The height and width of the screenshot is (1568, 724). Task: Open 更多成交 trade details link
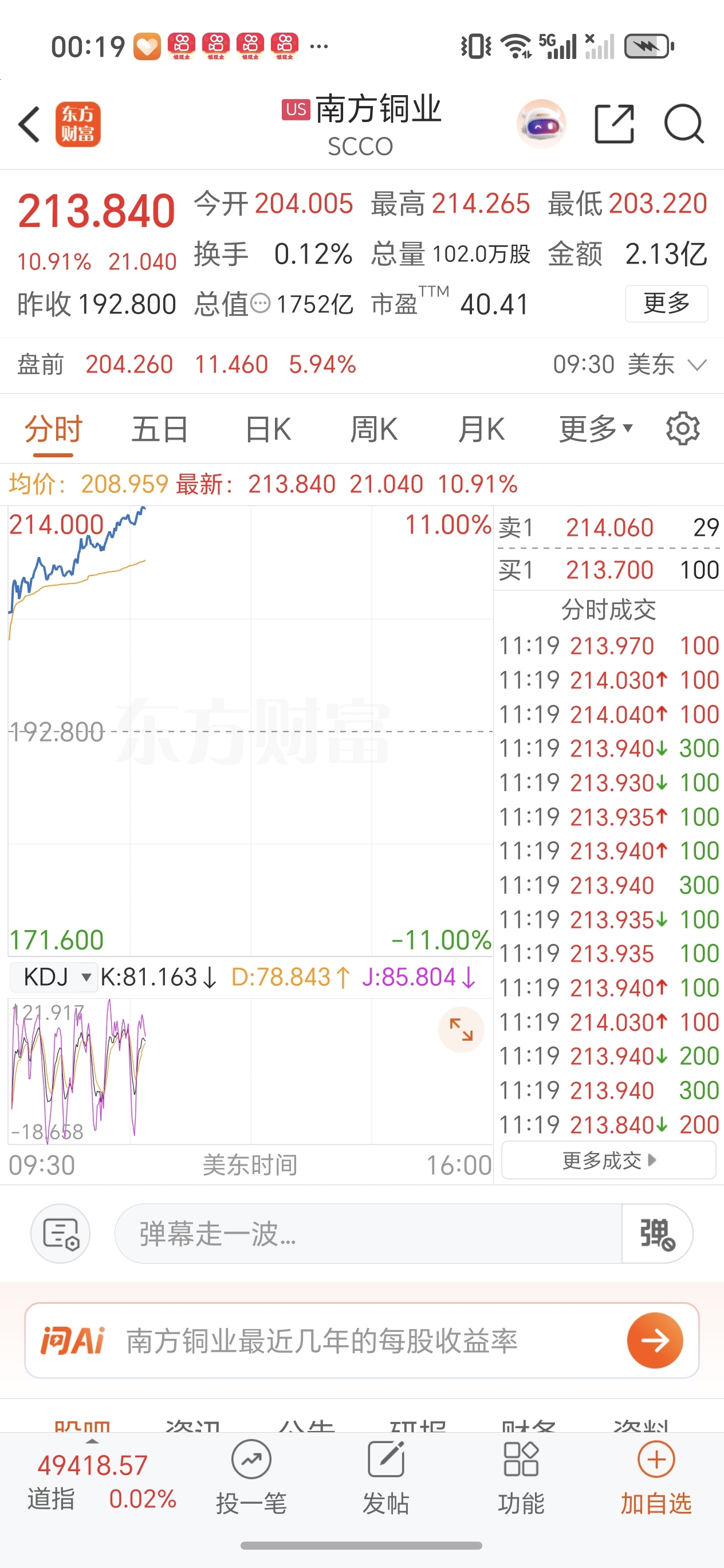(x=608, y=1161)
